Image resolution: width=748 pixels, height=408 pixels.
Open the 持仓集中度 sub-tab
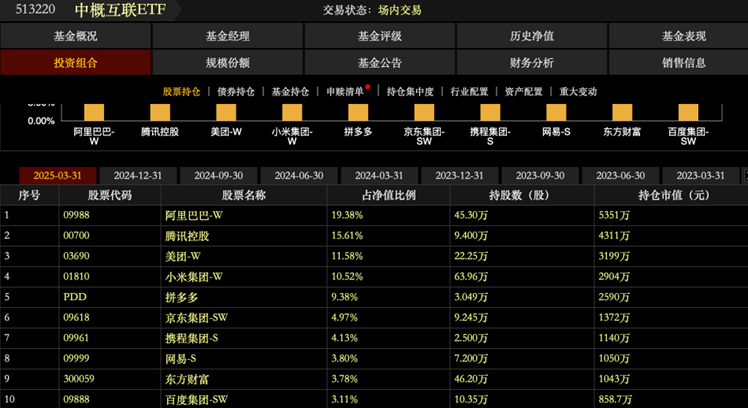(410, 92)
